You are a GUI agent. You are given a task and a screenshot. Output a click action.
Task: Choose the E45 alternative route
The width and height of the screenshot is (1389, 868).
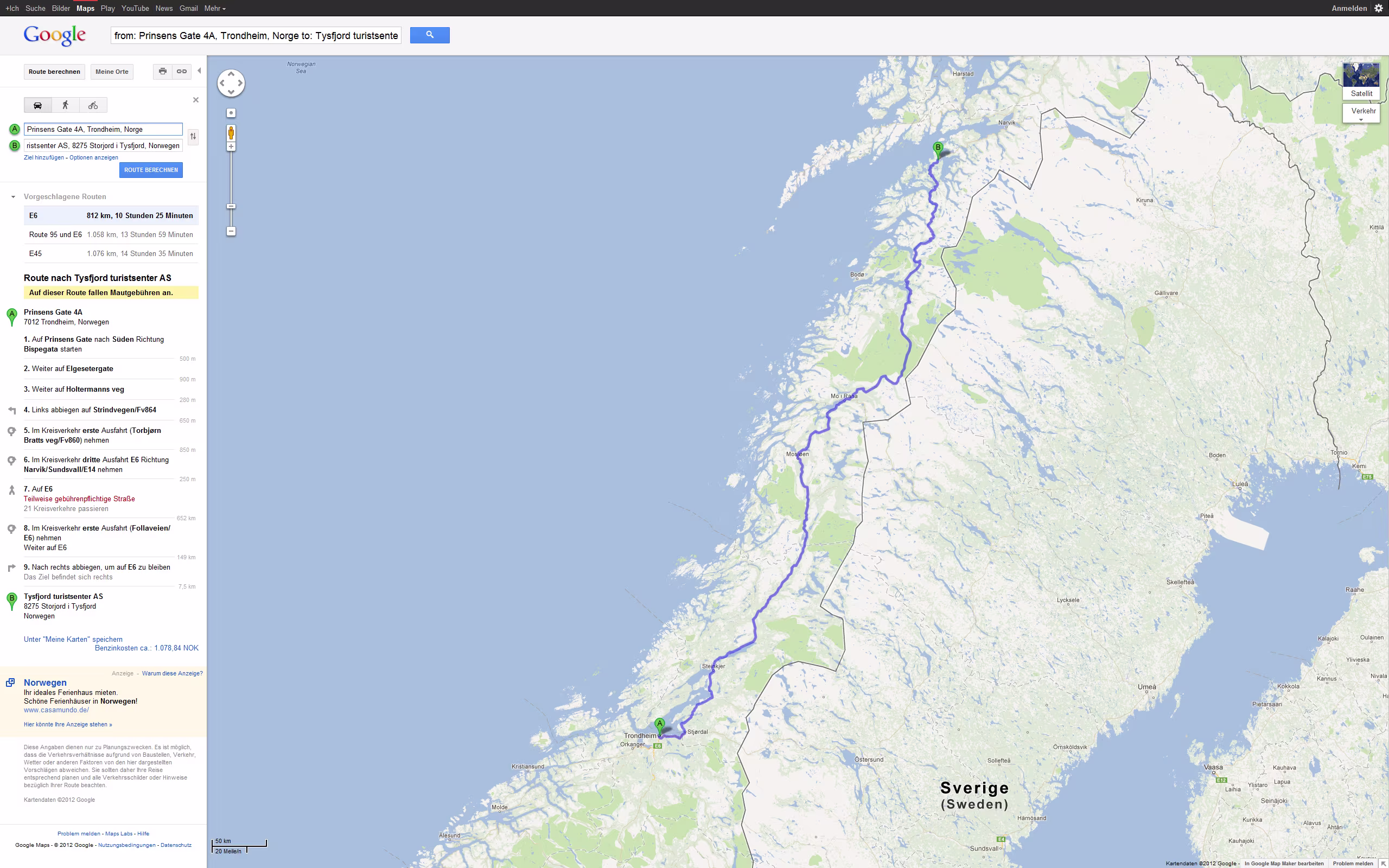pyautogui.click(x=111, y=253)
